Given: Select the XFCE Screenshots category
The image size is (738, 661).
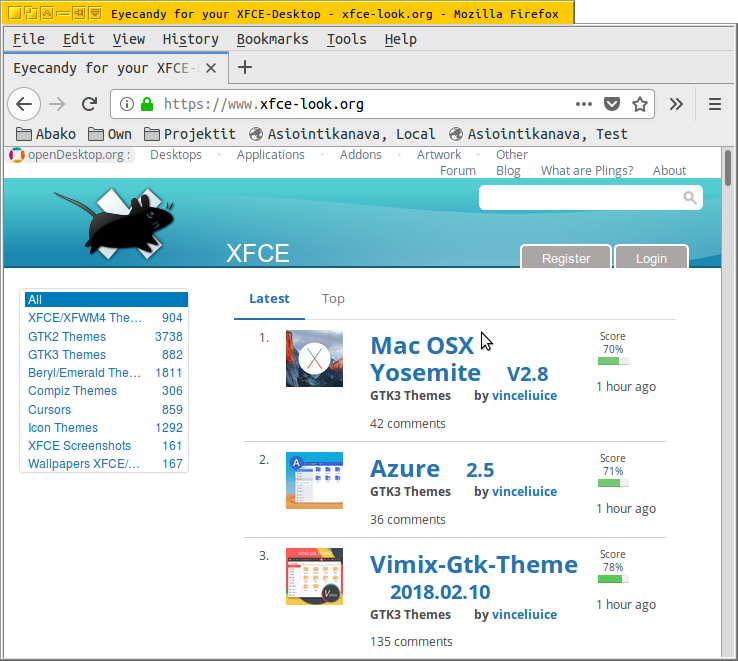Looking at the screenshot, I should click(x=105, y=445).
